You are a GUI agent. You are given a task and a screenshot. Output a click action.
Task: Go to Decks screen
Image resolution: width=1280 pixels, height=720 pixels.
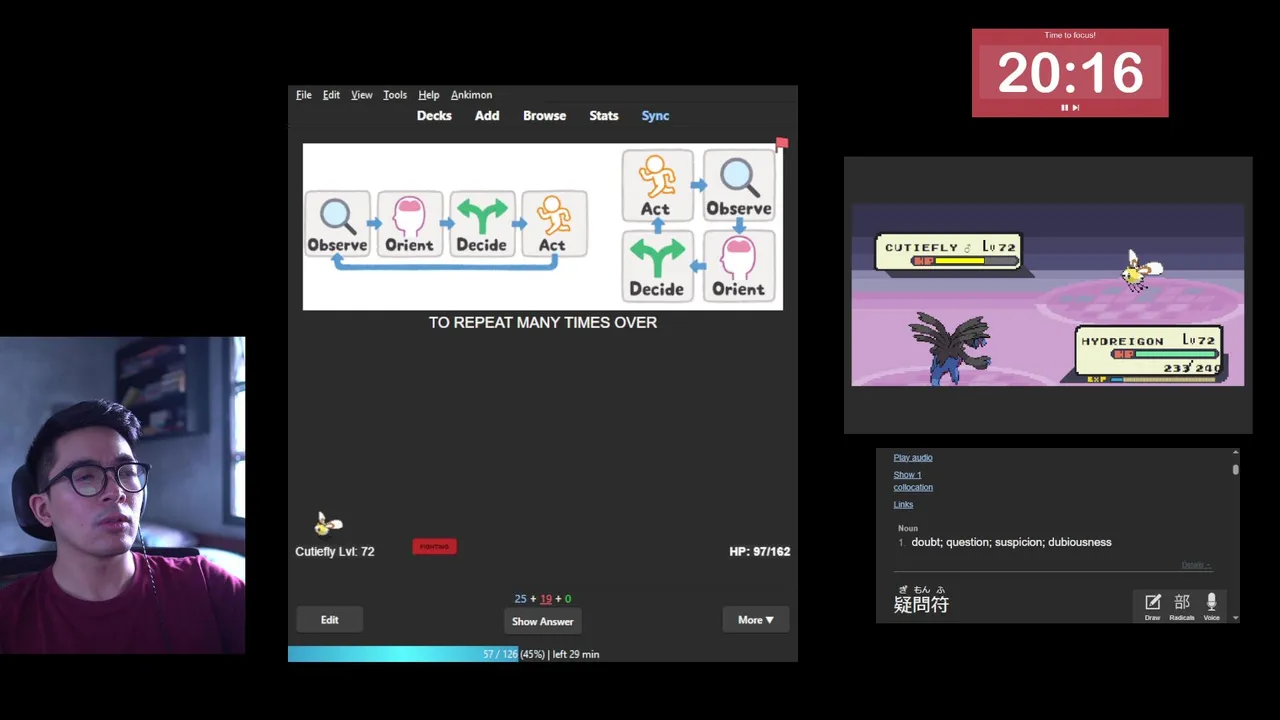(434, 116)
